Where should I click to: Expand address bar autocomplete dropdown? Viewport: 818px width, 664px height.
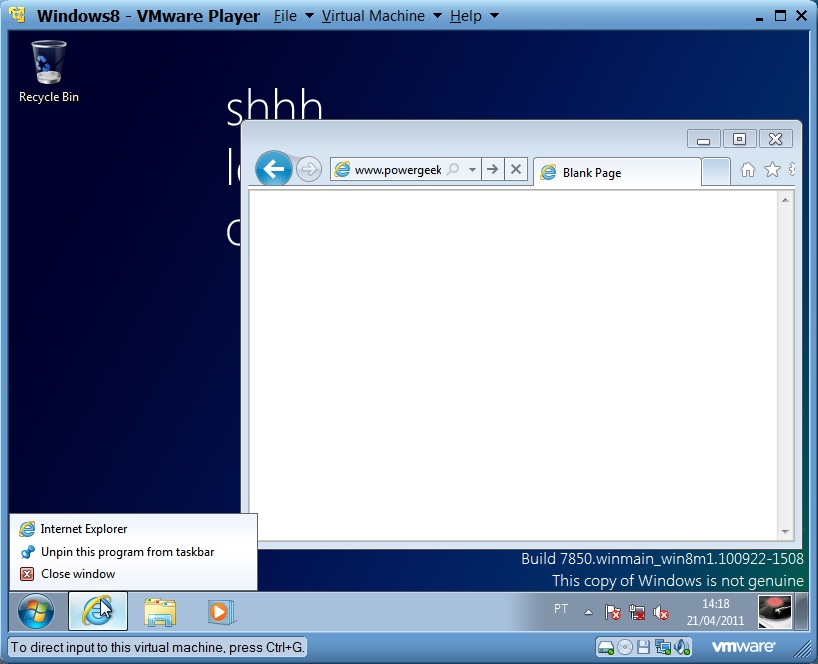coord(472,170)
